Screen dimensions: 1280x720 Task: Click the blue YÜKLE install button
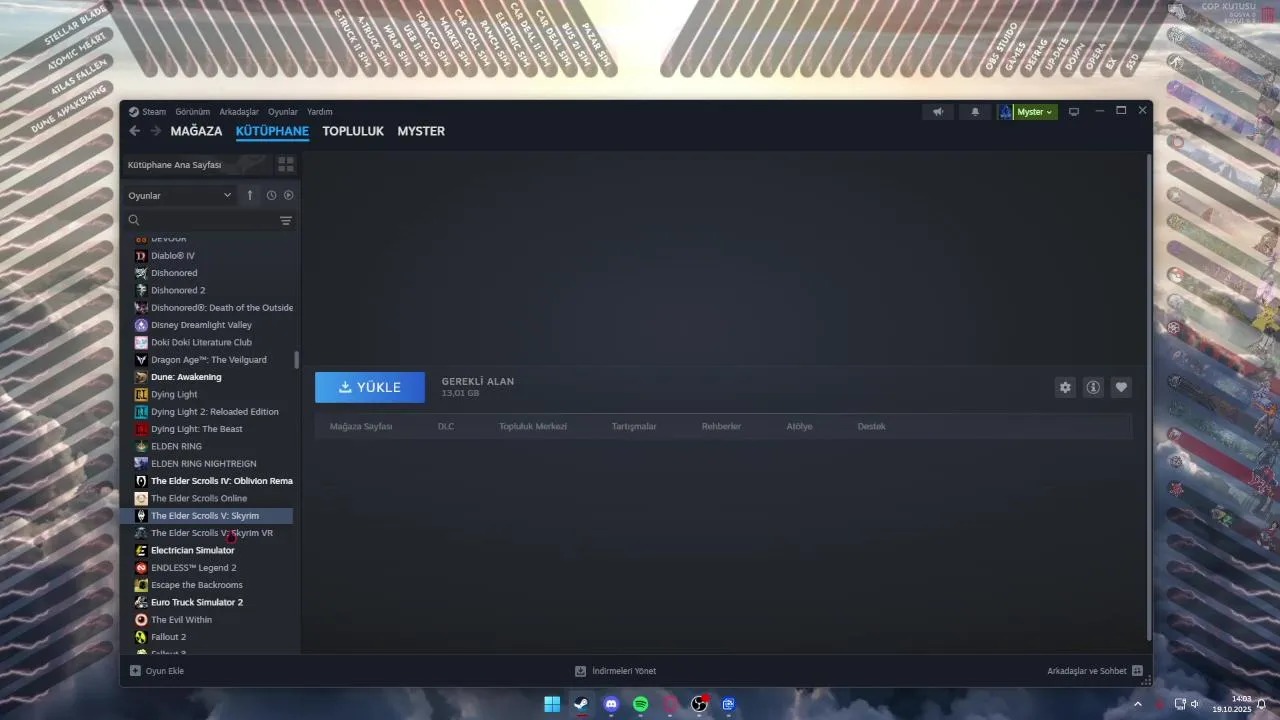pos(370,387)
